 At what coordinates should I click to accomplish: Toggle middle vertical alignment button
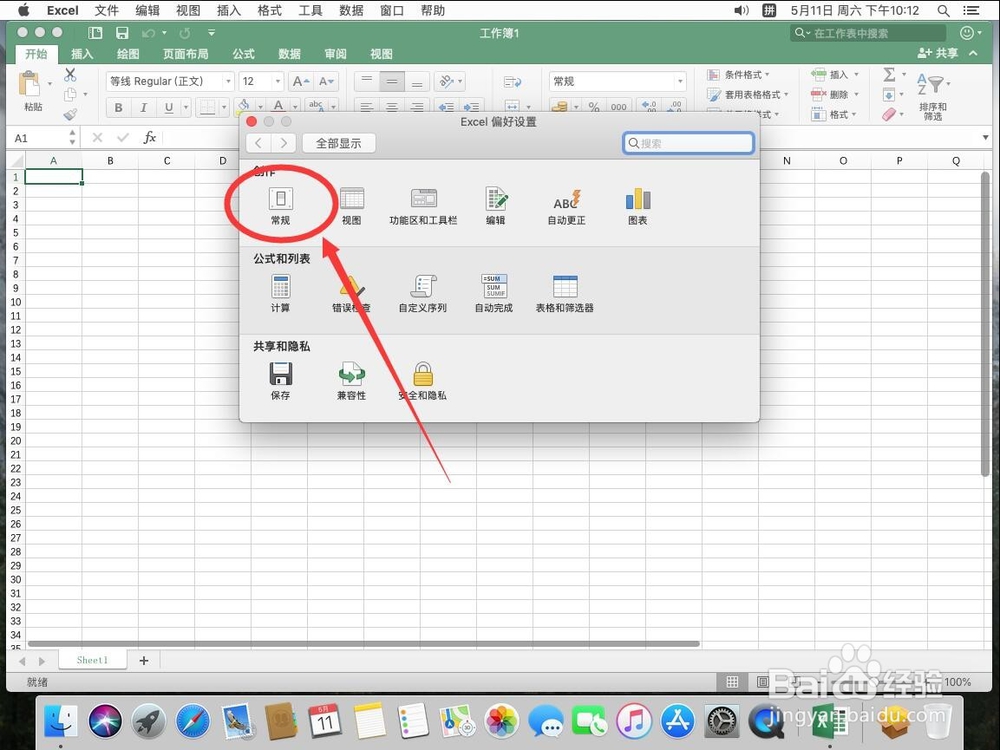(392, 82)
